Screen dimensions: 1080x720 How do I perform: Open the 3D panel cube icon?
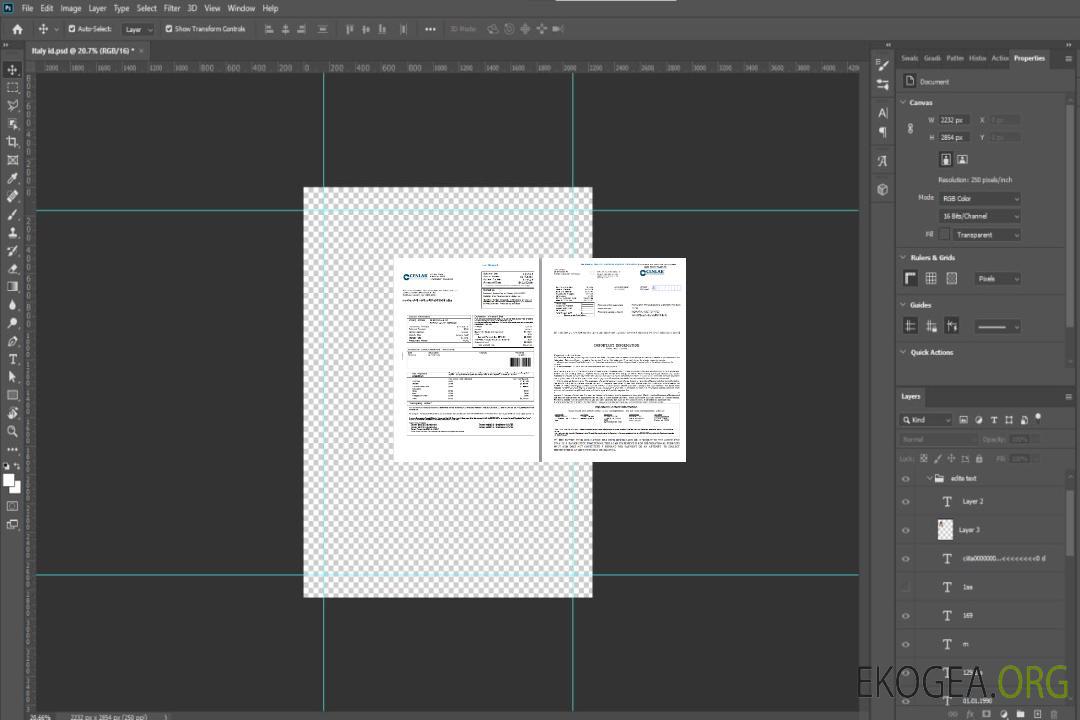(883, 189)
